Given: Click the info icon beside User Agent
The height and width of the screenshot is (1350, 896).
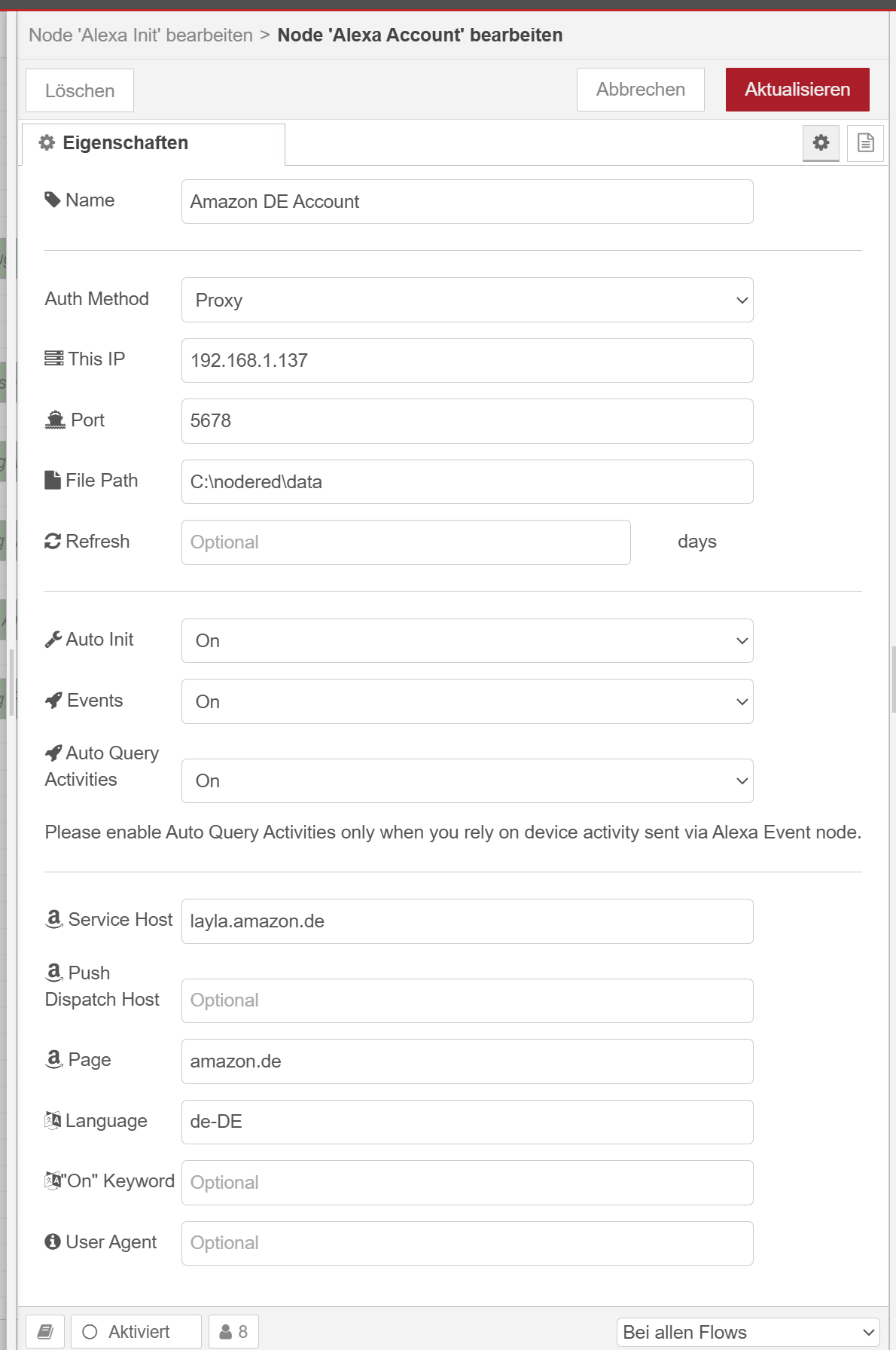Looking at the screenshot, I should (53, 1242).
